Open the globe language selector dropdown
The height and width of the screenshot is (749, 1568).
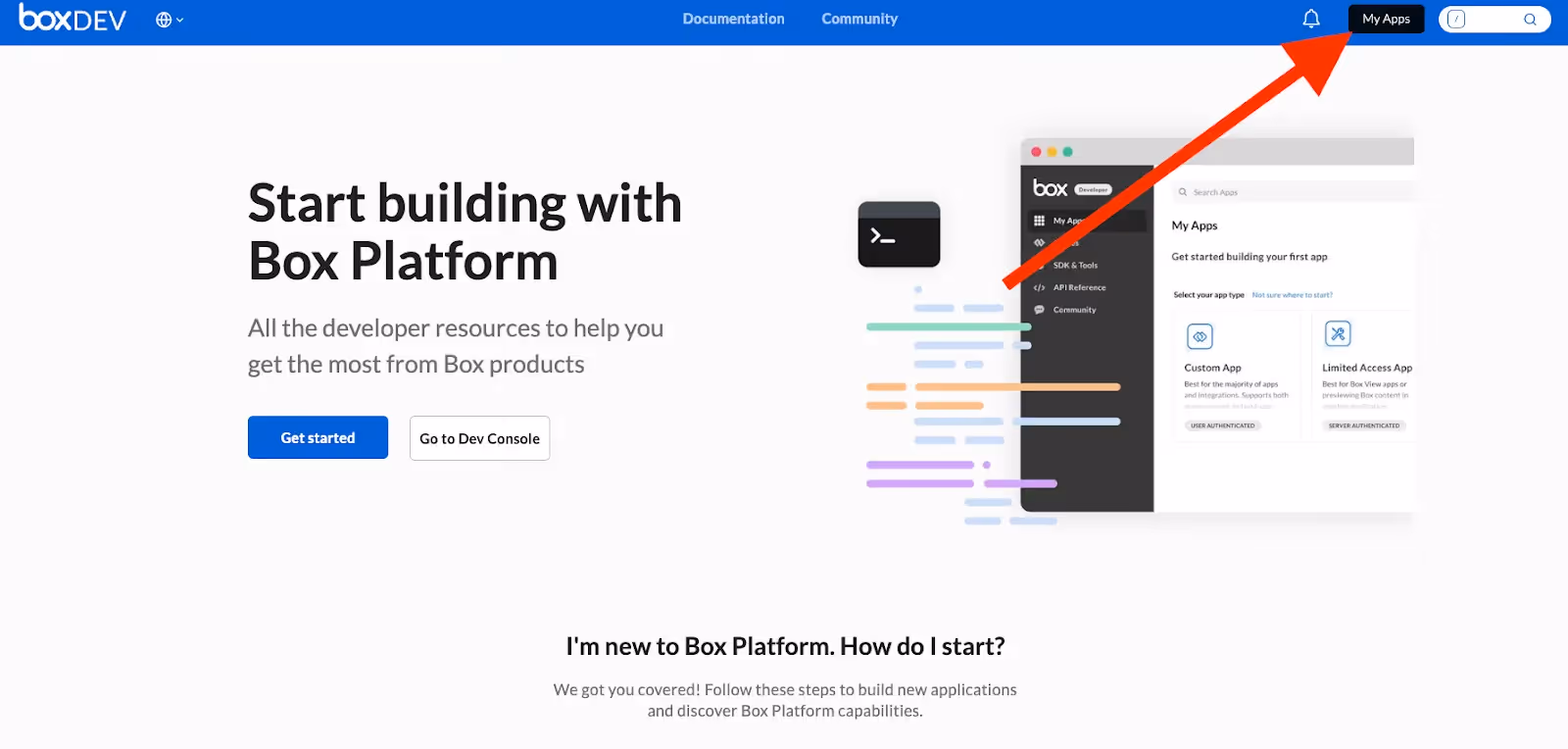tap(170, 20)
